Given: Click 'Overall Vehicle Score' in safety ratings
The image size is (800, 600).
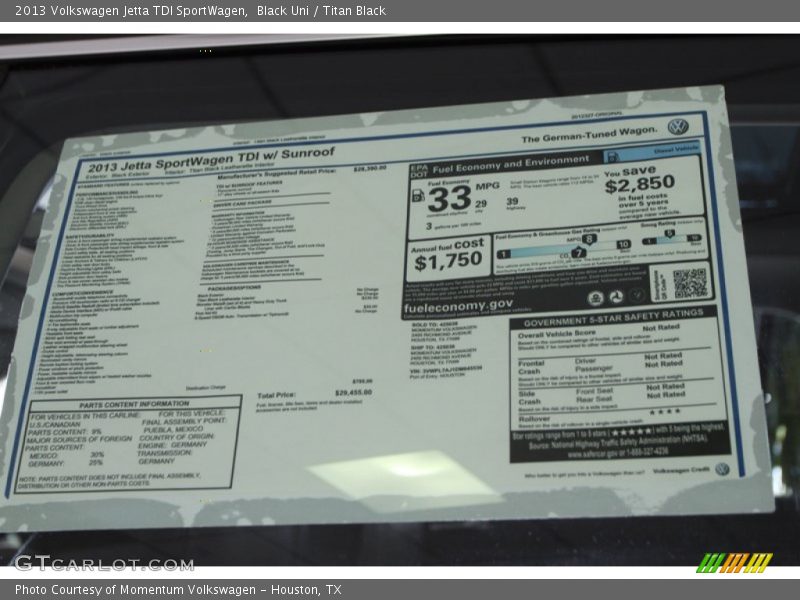Looking at the screenshot, I should tap(557, 334).
